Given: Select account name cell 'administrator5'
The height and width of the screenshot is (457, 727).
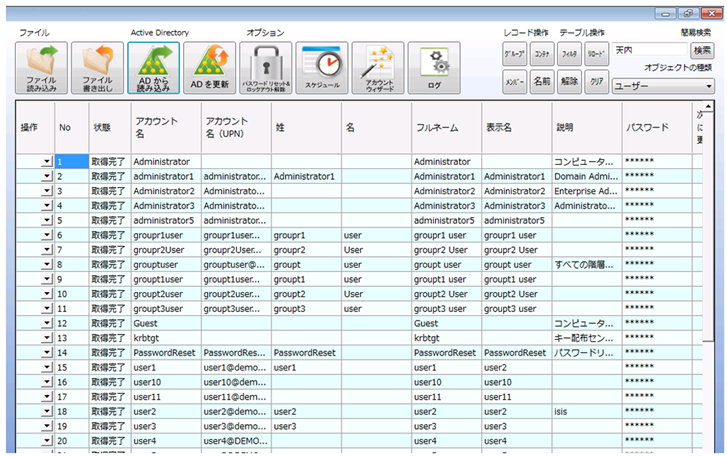Looking at the screenshot, I should (x=166, y=221).
